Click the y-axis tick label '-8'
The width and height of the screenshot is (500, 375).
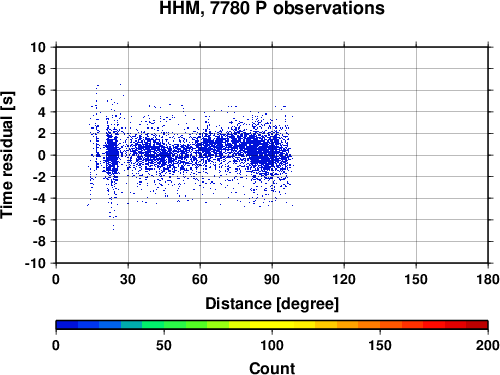click(39, 242)
